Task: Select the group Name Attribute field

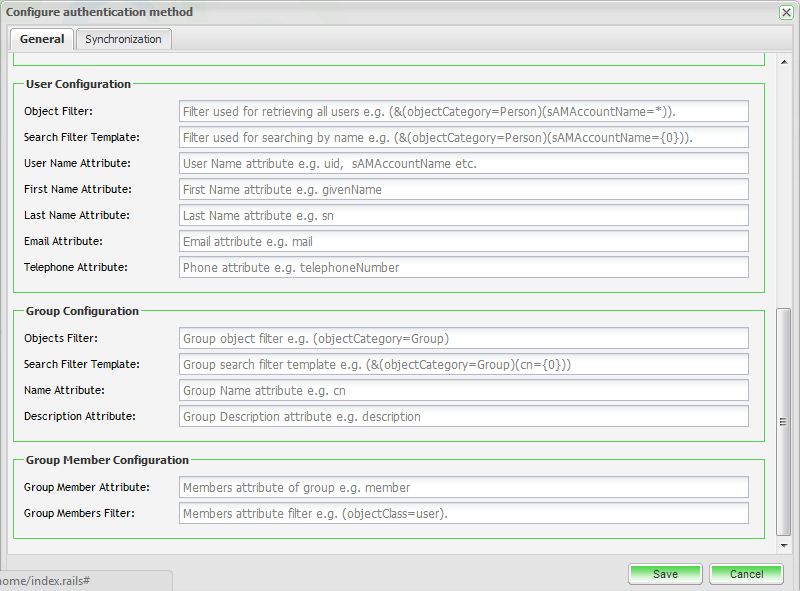Action: [x=464, y=390]
